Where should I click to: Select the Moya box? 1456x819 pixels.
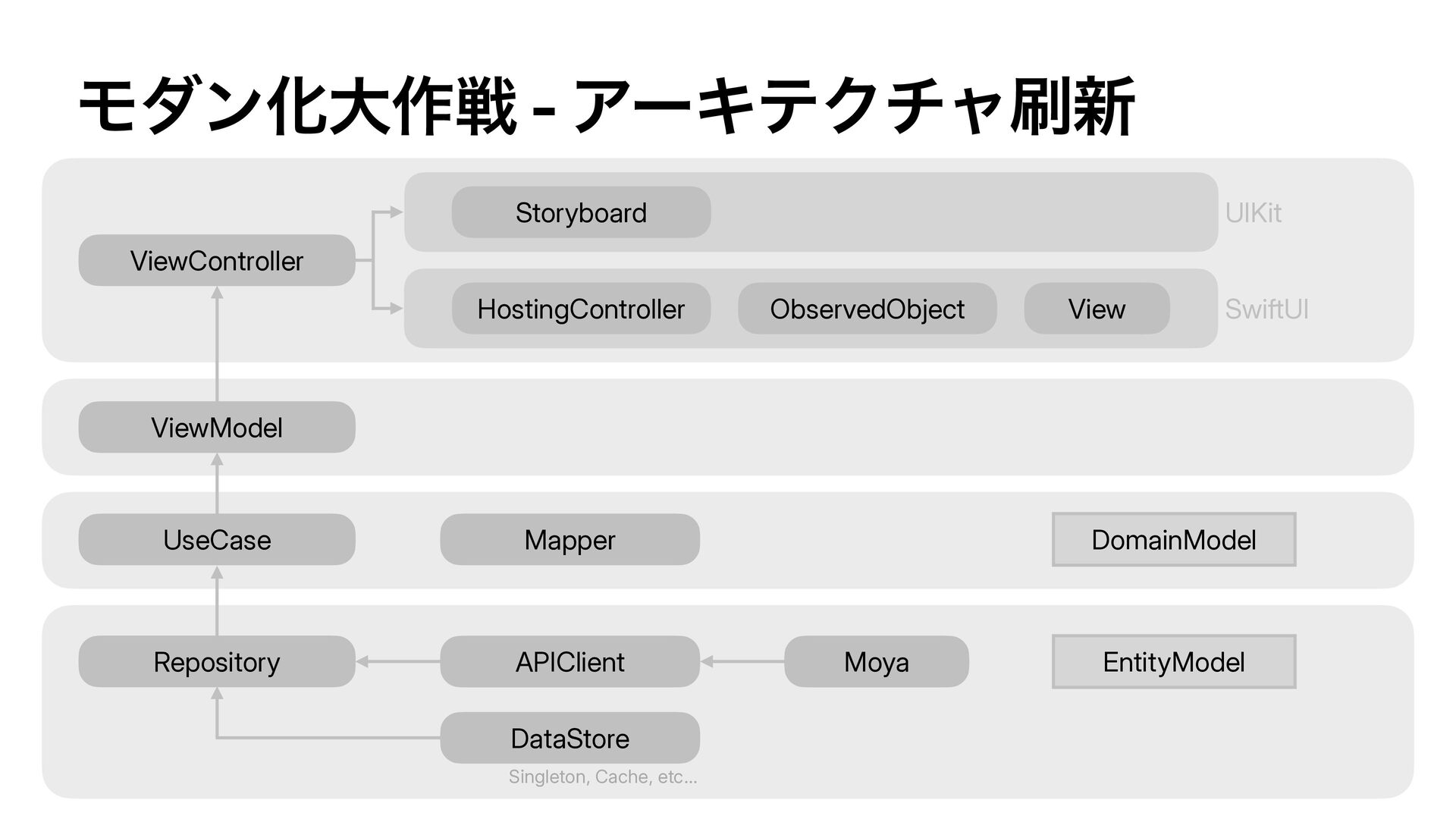click(877, 661)
